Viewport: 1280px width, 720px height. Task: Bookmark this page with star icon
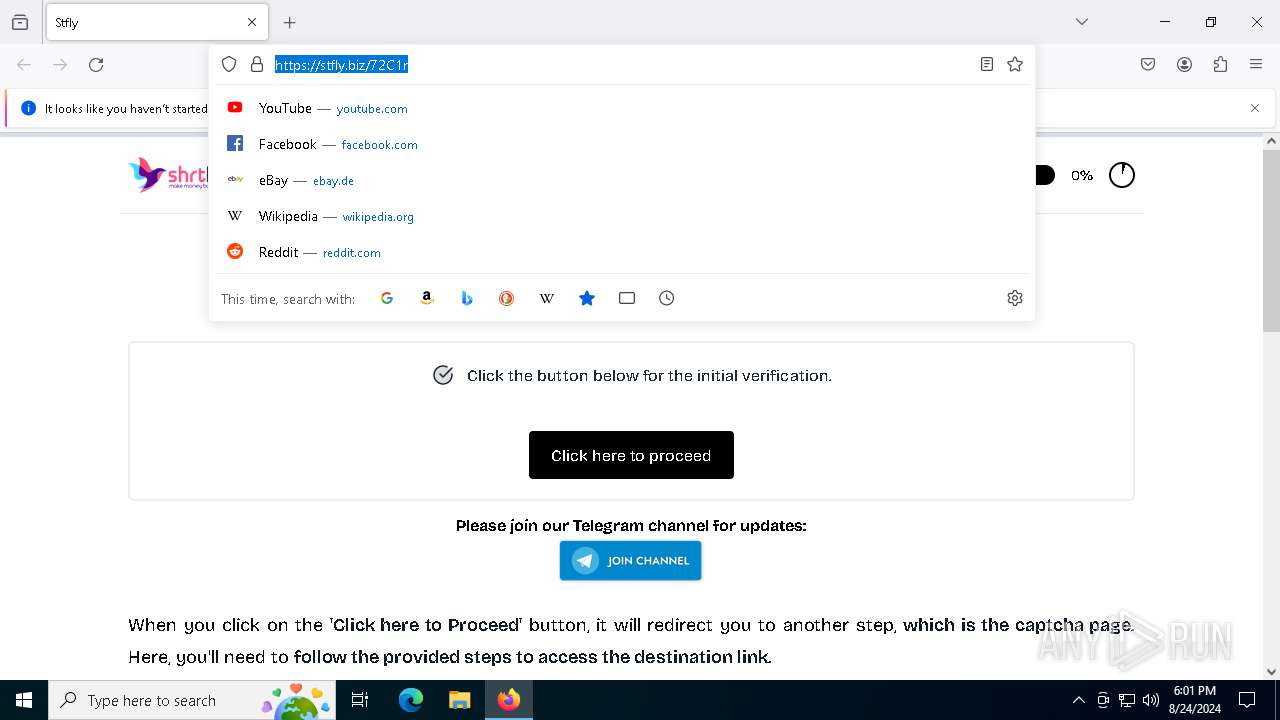click(x=1015, y=64)
